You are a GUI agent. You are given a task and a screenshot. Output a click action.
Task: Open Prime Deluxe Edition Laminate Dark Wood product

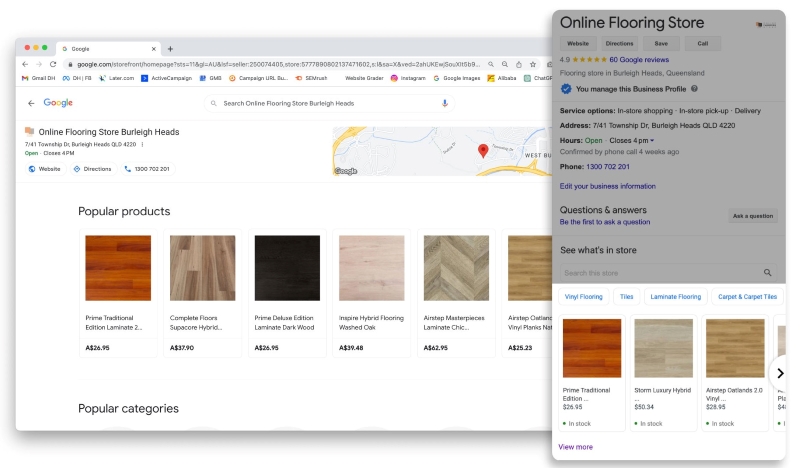[x=287, y=293]
